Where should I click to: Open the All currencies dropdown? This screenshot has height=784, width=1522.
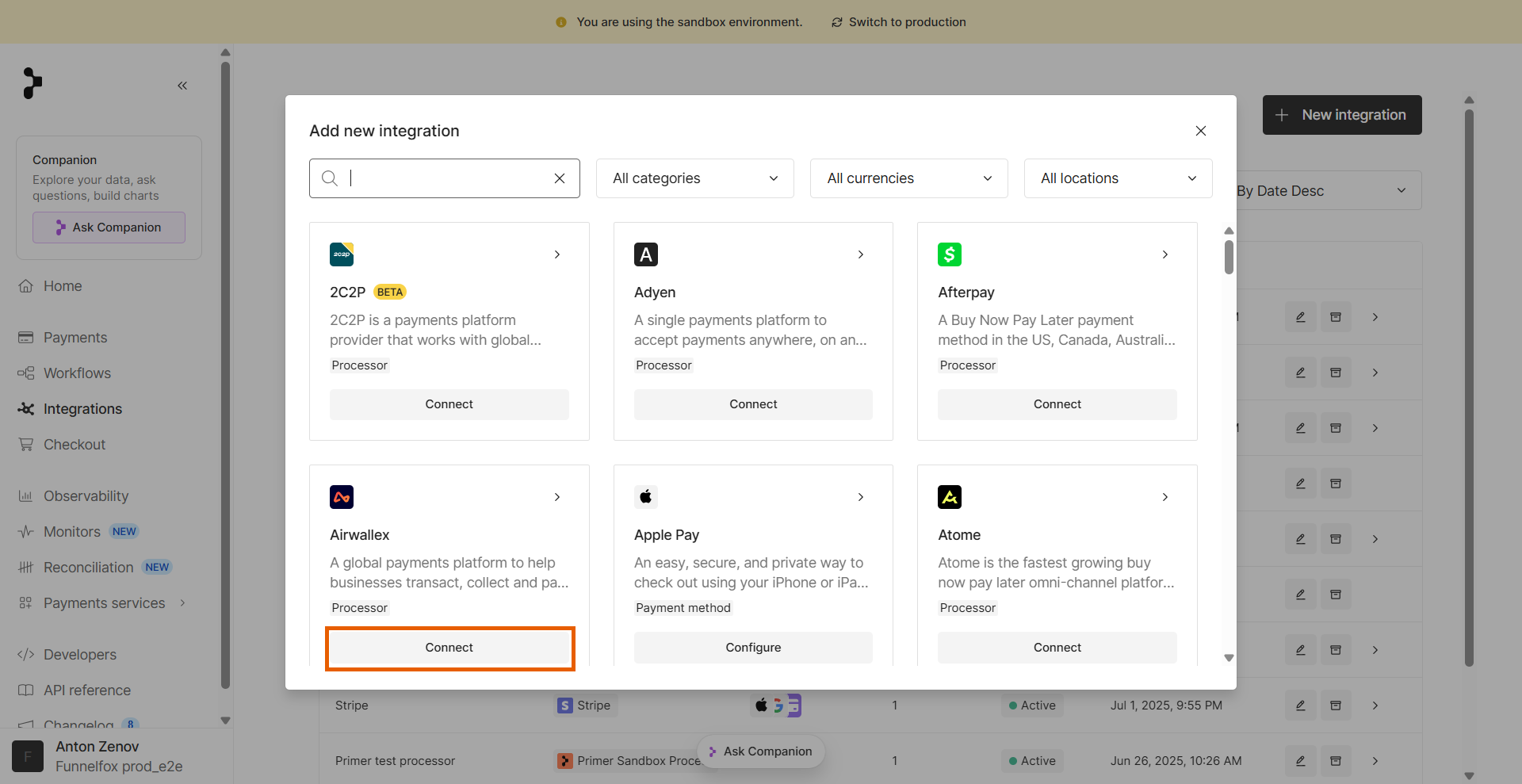(909, 178)
